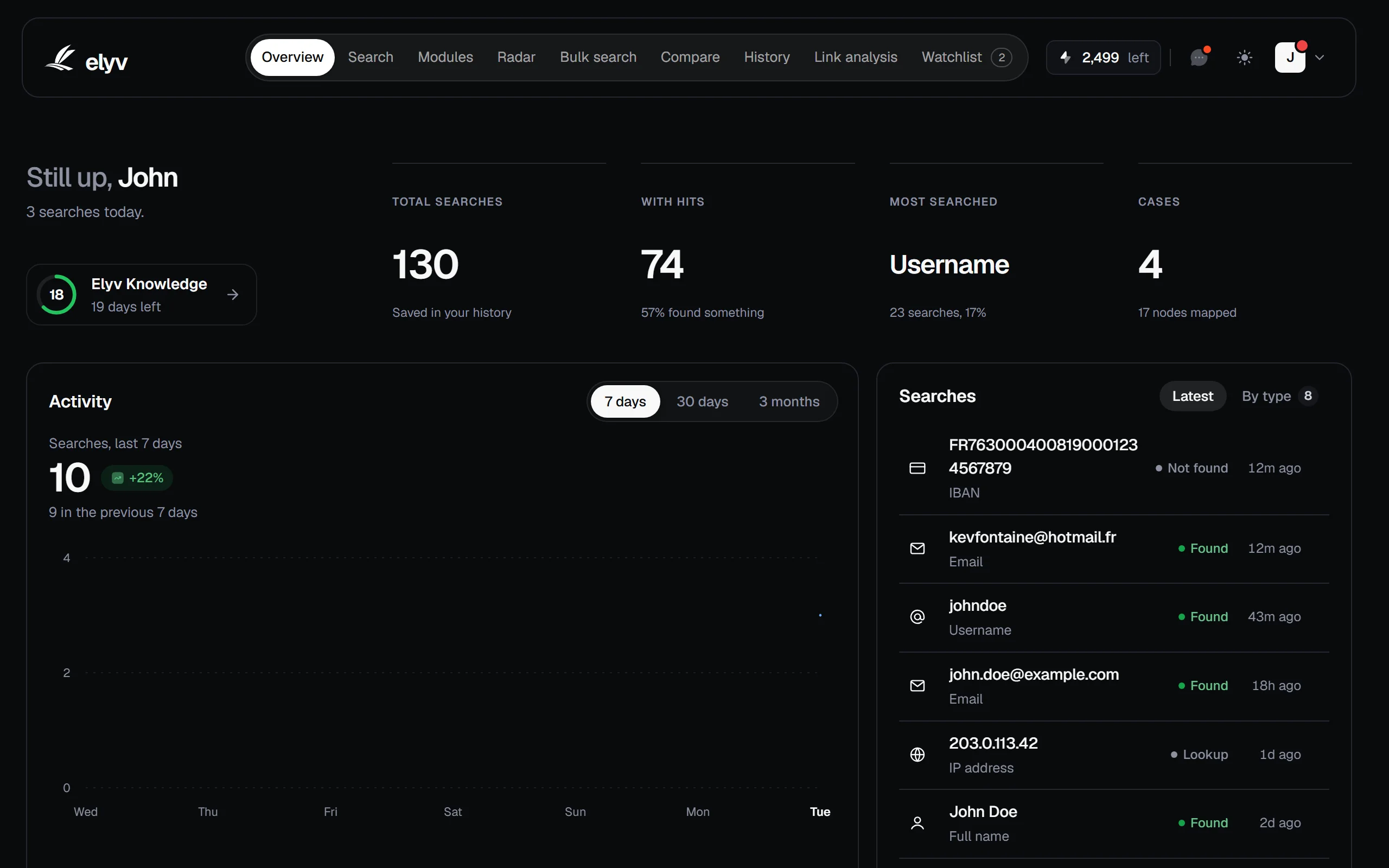Click the lightning bolt credits icon
1389x868 pixels.
1065,58
